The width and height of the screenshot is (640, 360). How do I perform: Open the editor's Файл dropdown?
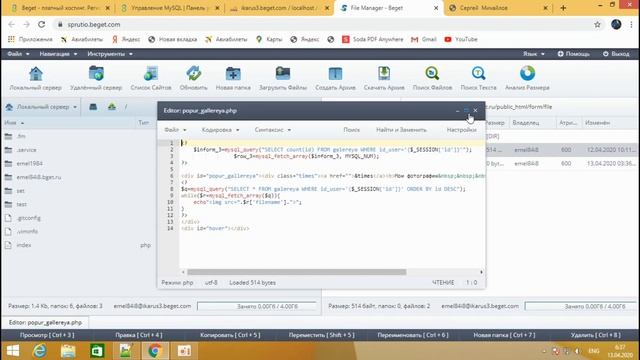click(x=175, y=130)
